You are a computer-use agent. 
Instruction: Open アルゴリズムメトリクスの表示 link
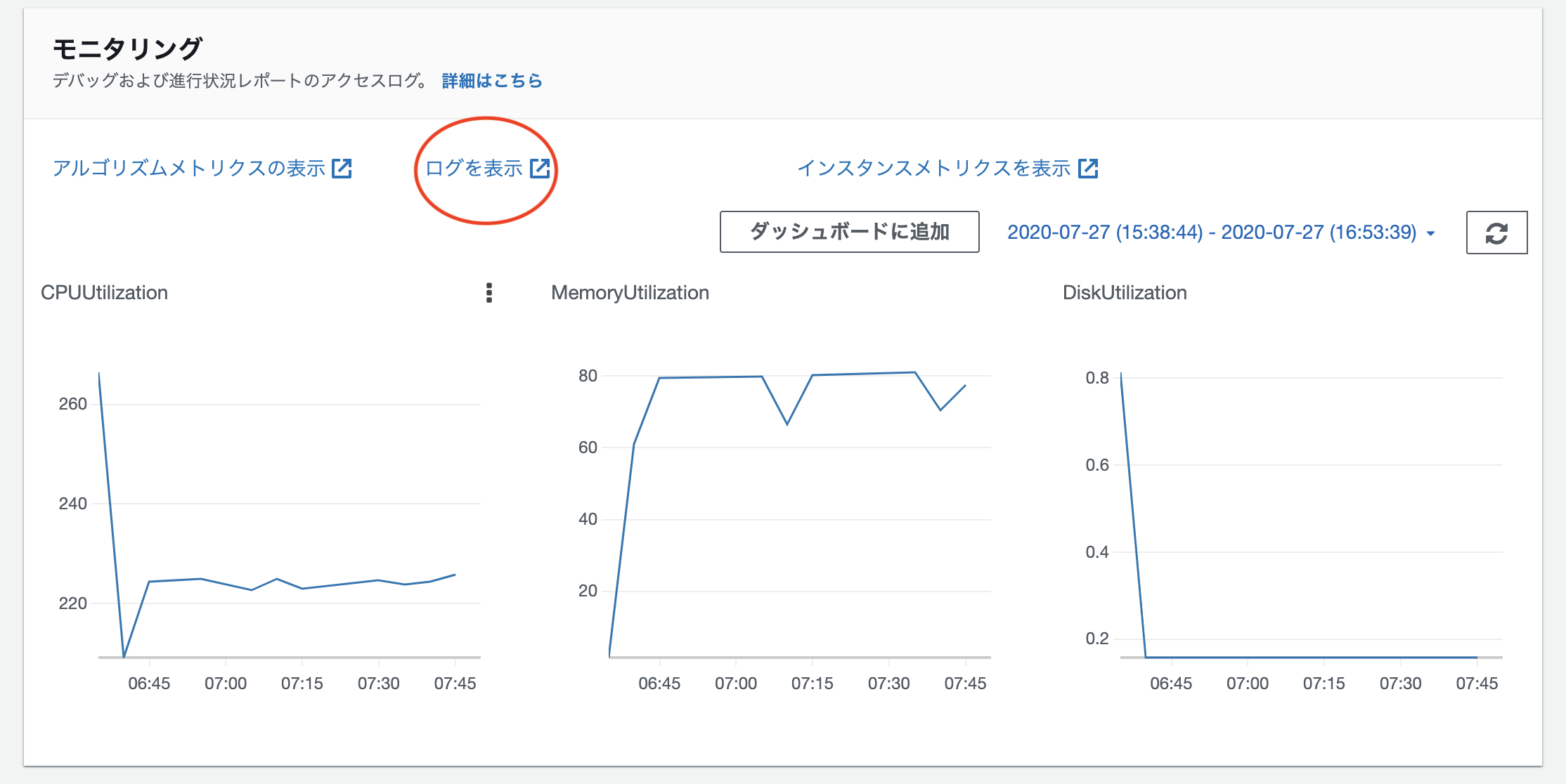pyautogui.click(x=189, y=169)
